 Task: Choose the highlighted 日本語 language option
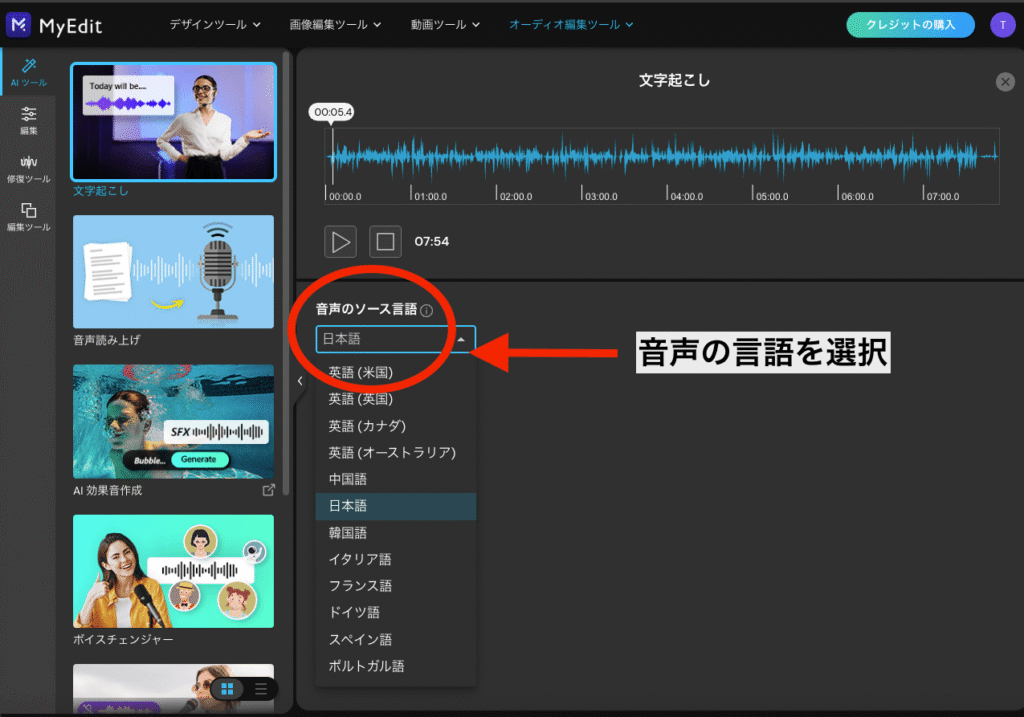point(396,506)
